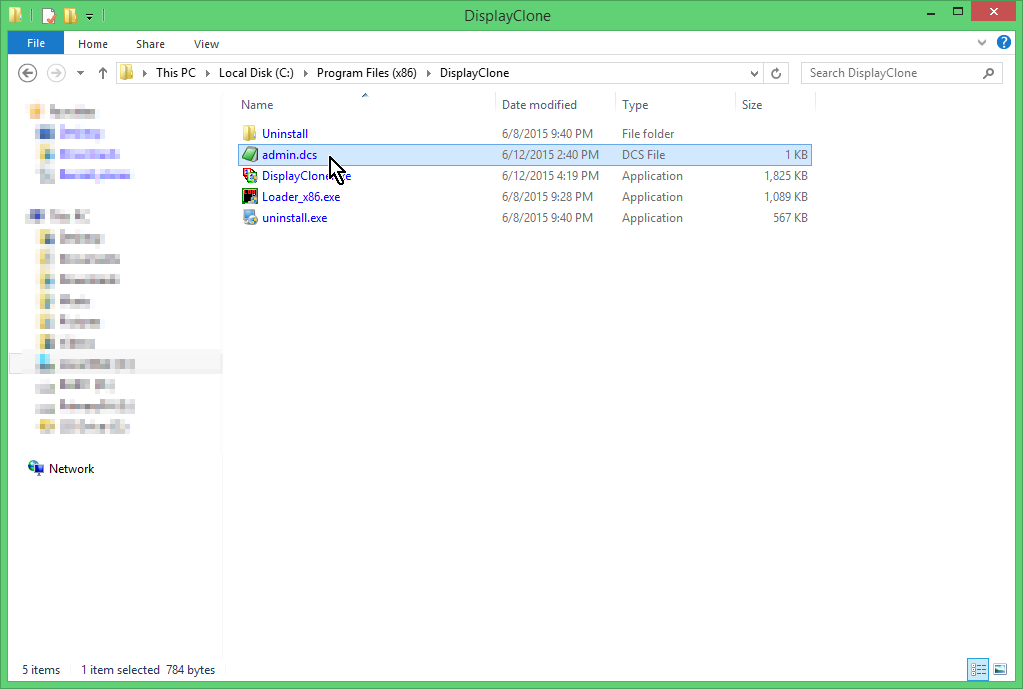The width and height of the screenshot is (1023, 689).
Task: Select the Uninstall folder icon
Action: (x=249, y=134)
